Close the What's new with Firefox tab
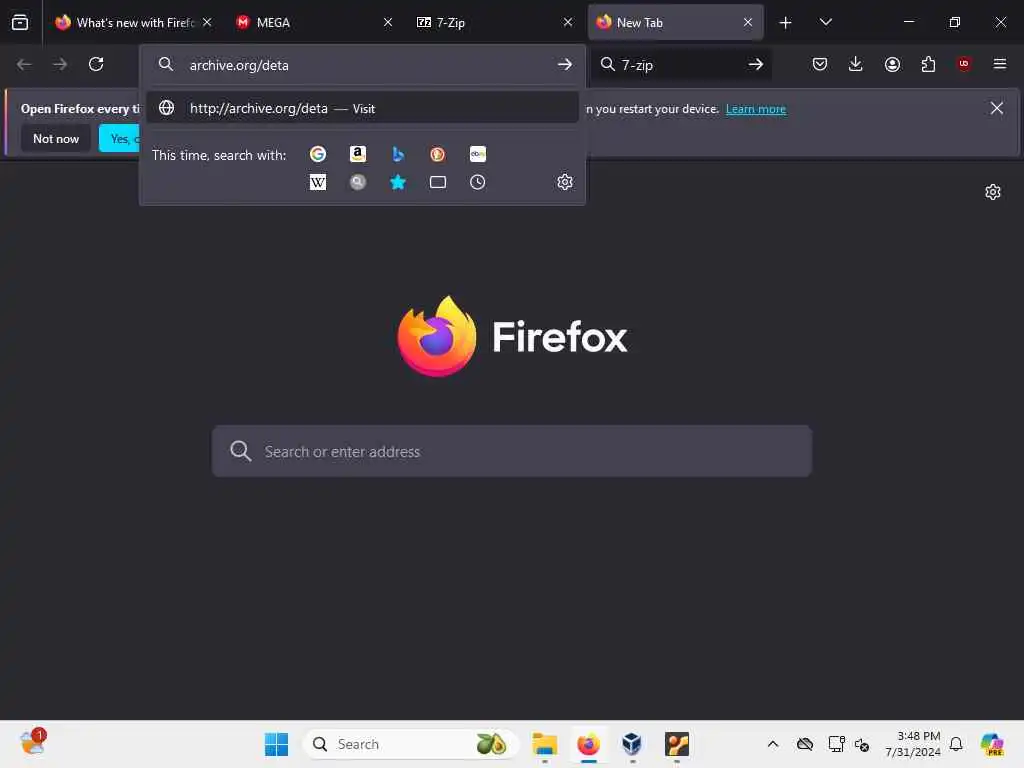The height and width of the screenshot is (768, 1024). pos(207,22)
